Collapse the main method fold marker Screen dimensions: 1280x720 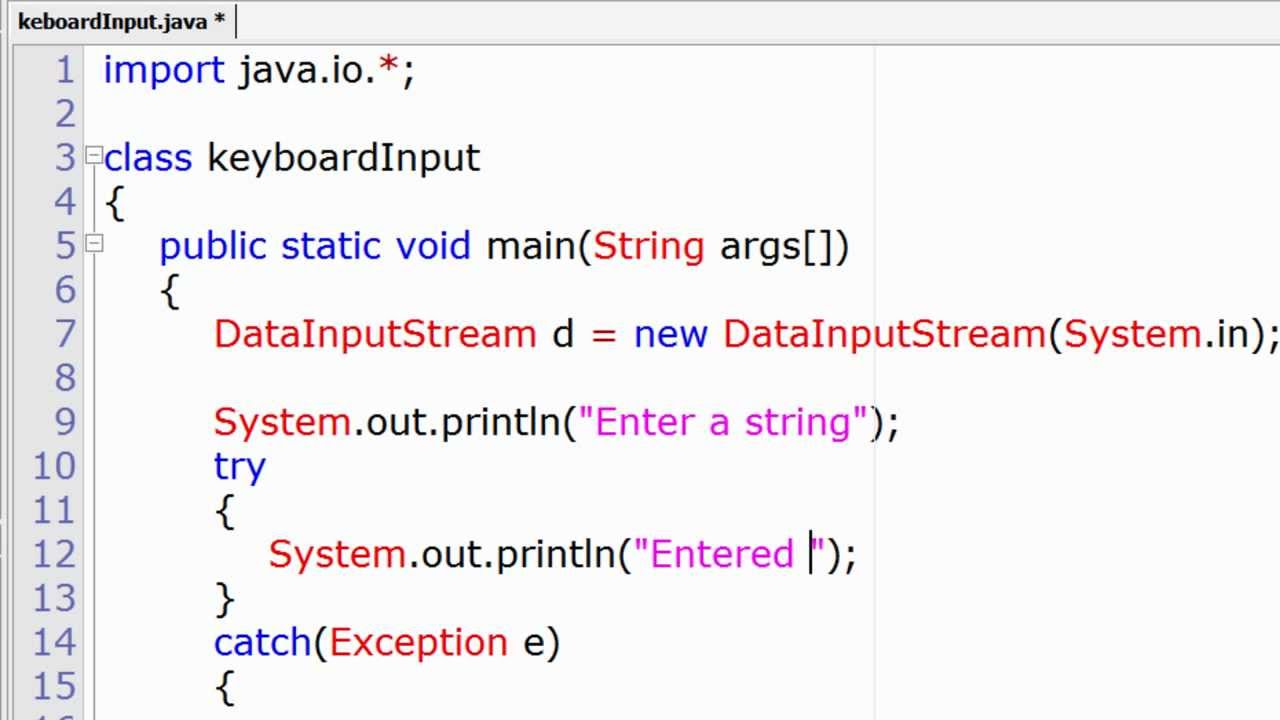pos(94,243)
